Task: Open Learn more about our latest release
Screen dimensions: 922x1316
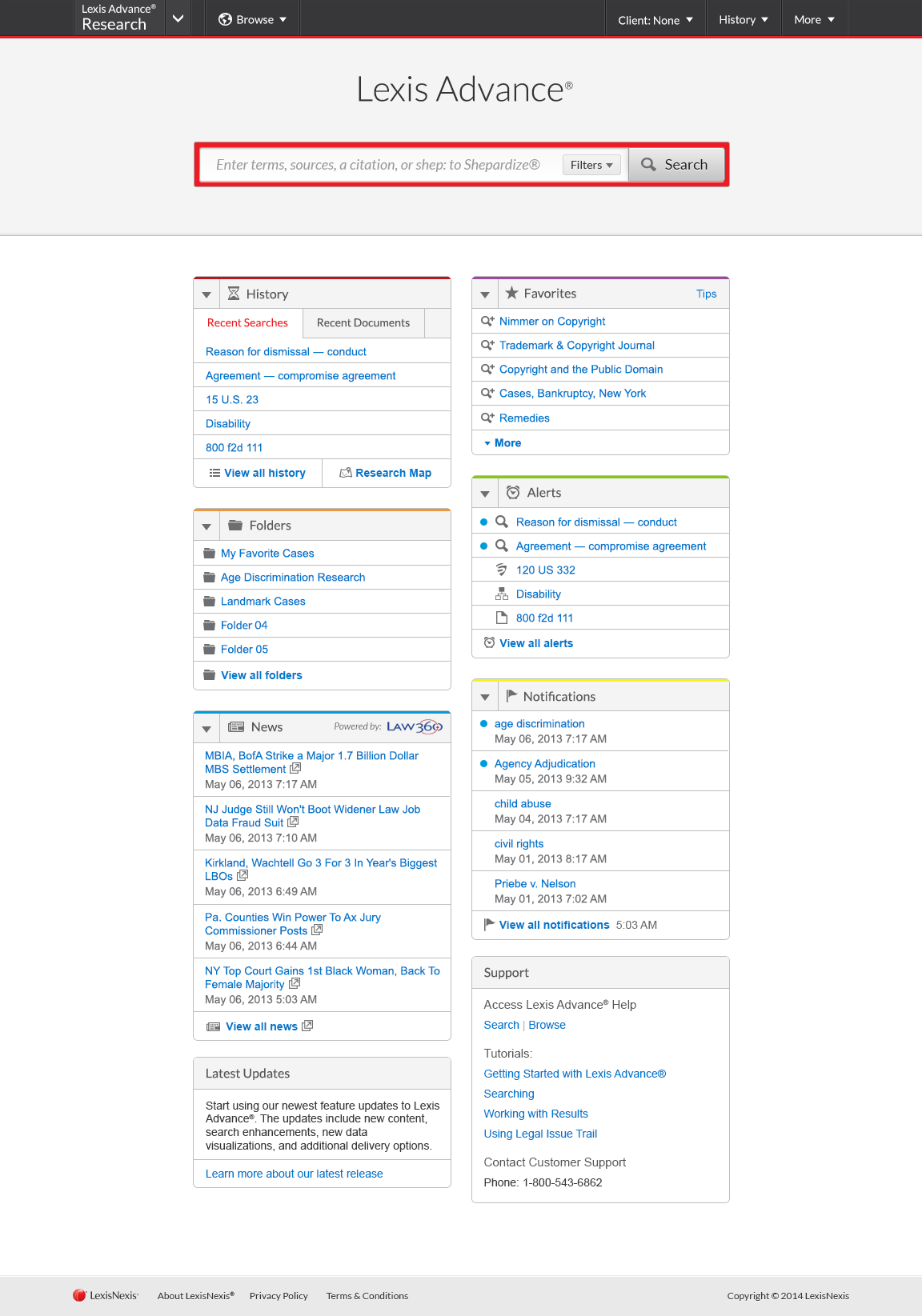Action: coord(295,1174)
